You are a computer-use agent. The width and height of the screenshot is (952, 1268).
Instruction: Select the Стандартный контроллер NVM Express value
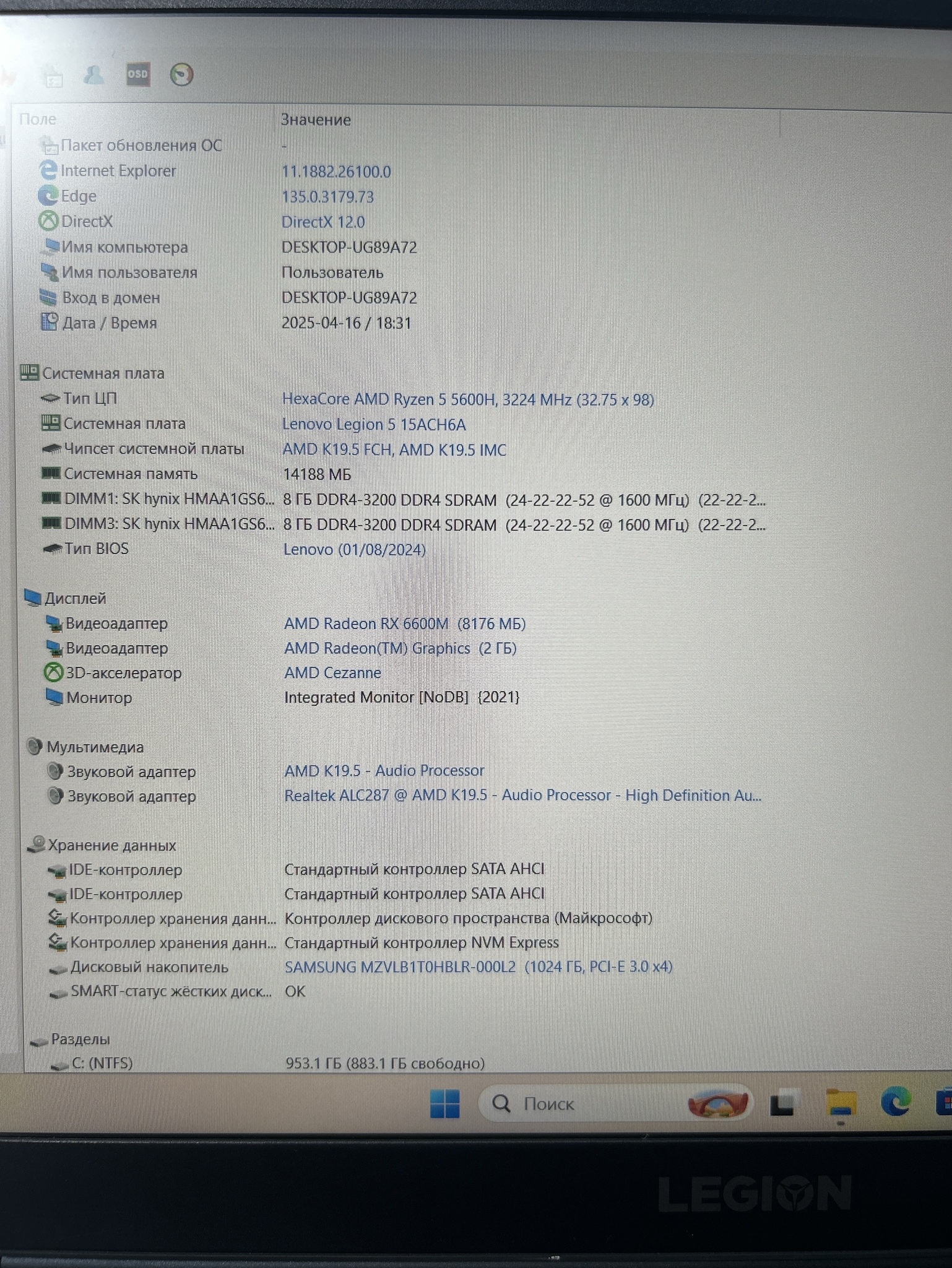coord(422,942)
